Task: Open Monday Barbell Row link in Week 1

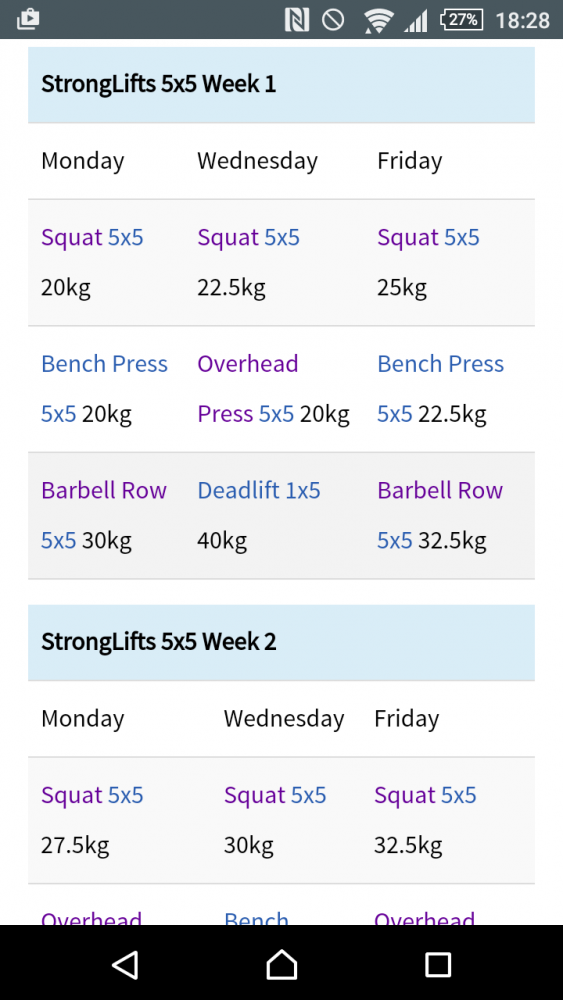Action: coord(104,515)
